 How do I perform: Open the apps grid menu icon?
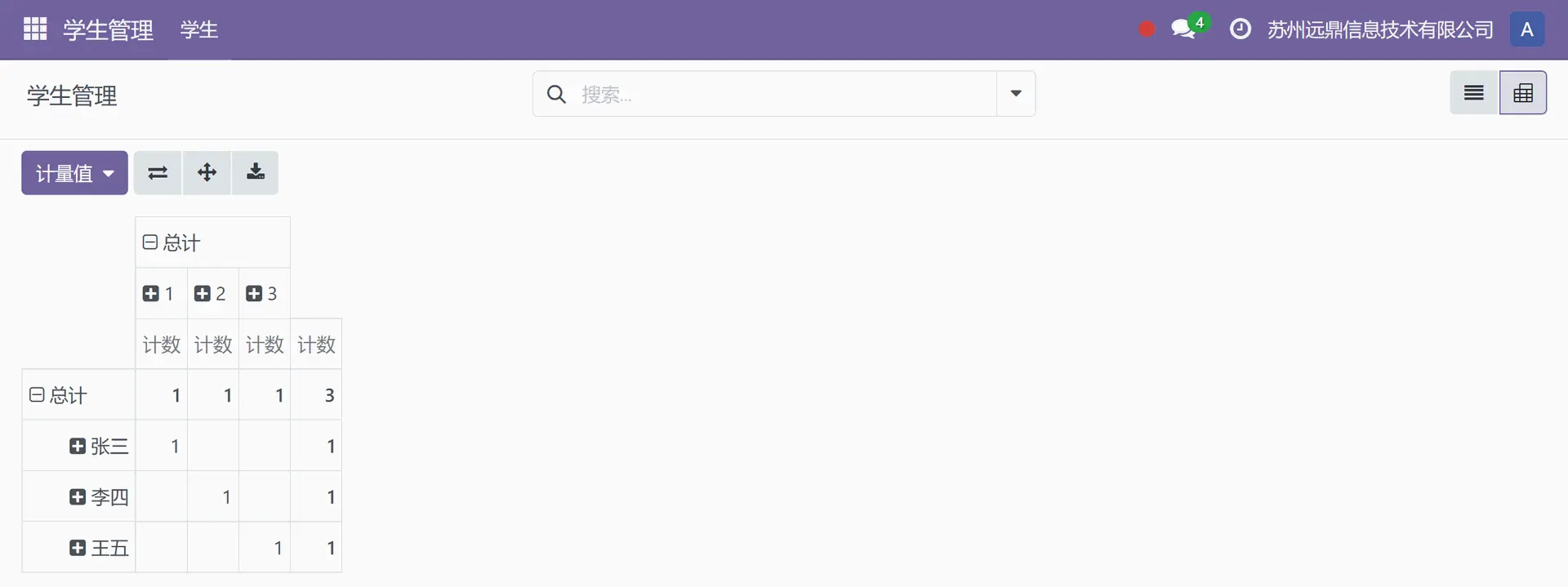click(x=35, y=29)
